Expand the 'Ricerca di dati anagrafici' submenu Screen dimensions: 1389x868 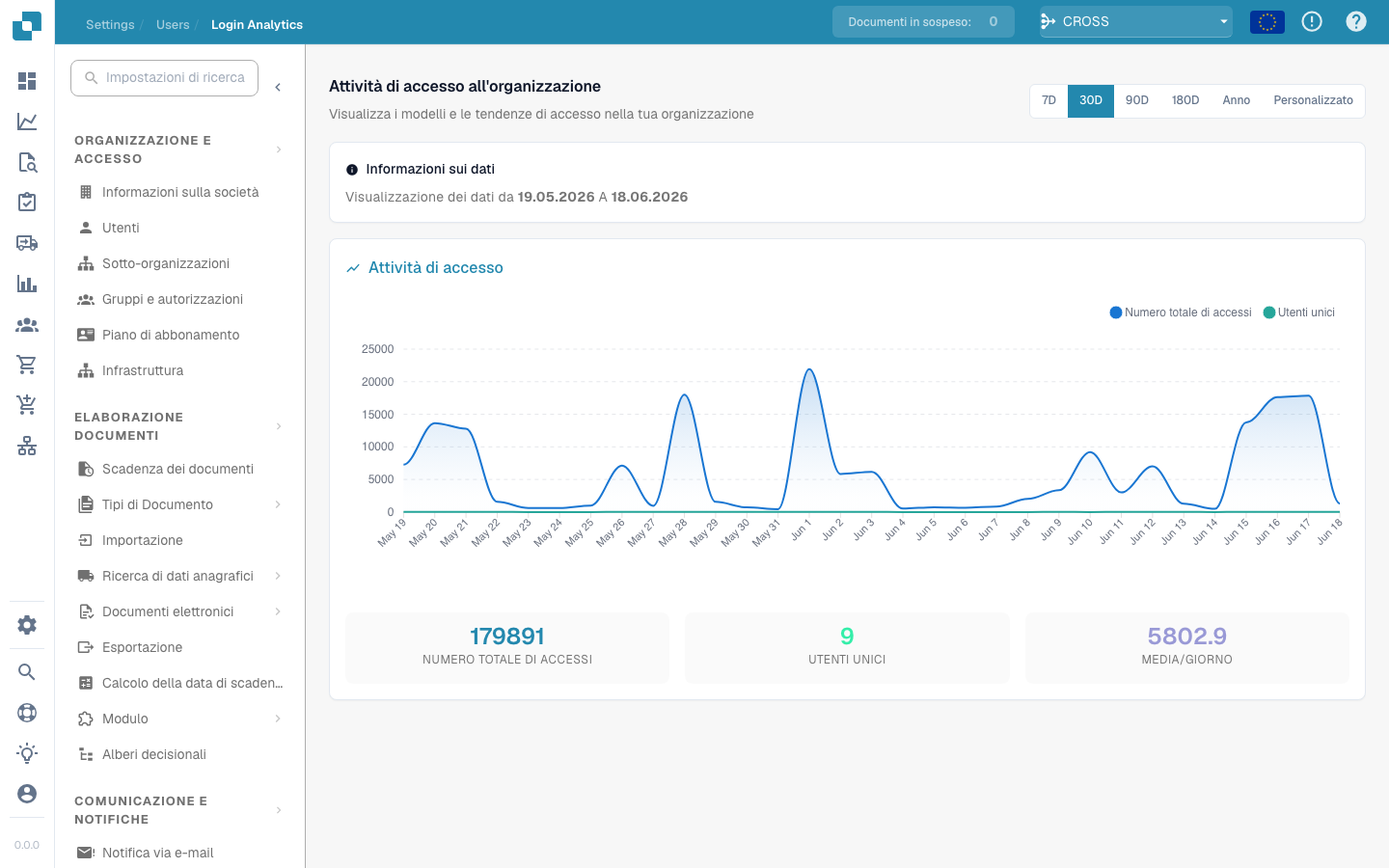(278, 576)
